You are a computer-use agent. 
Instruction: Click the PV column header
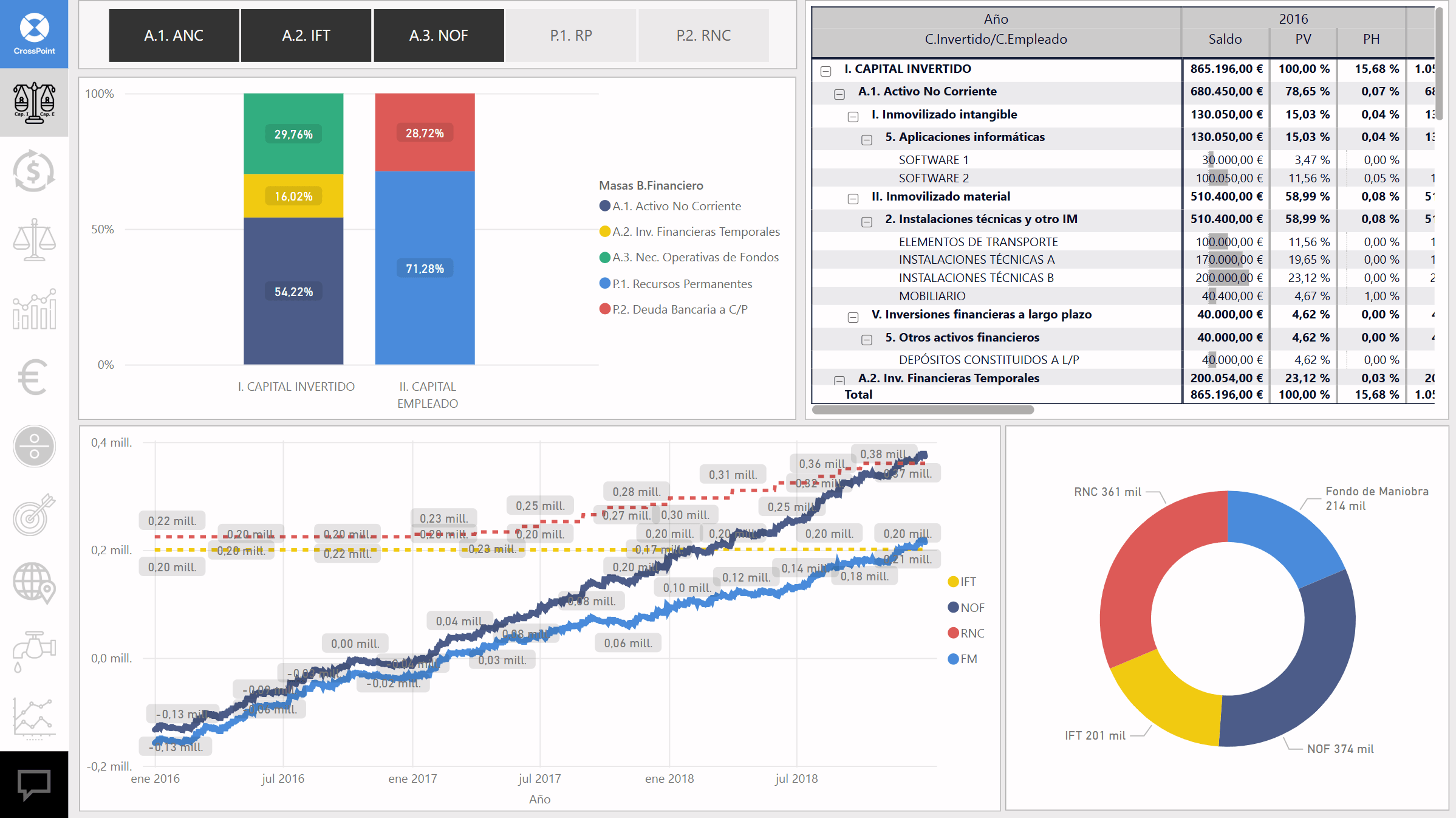click(x=1303, y=39)
